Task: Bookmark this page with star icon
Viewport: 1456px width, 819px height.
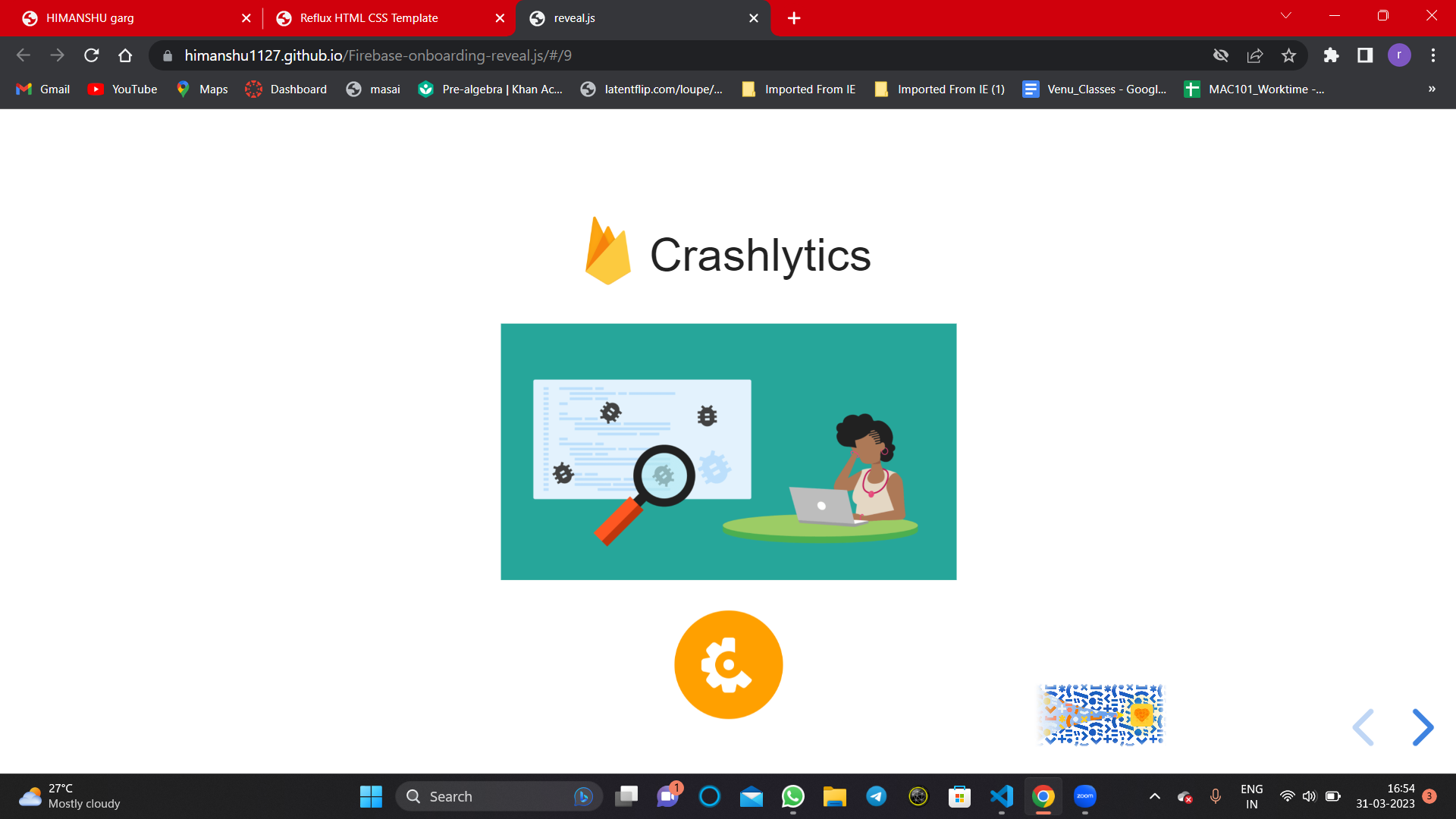Action: click(1288, 55)
